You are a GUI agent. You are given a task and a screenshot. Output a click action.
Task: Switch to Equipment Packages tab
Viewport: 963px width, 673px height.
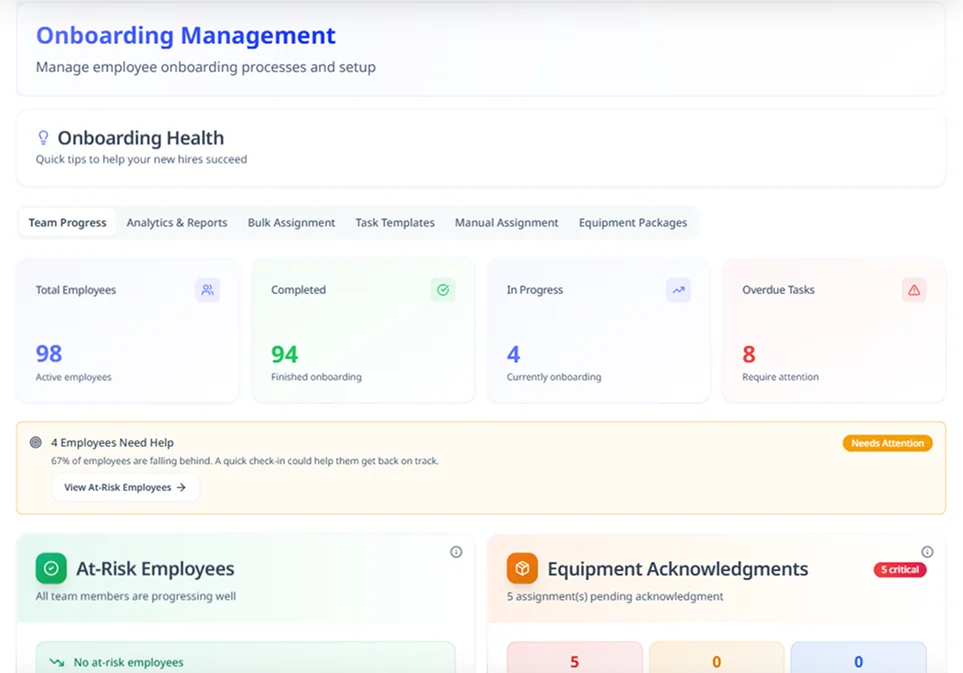pos(633,223)
